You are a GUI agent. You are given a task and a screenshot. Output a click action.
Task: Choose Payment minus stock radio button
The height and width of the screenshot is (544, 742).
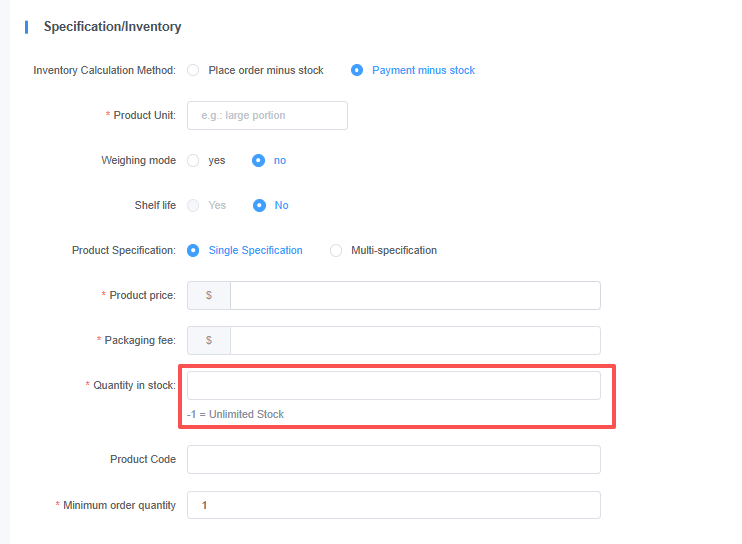pos(357,71)
